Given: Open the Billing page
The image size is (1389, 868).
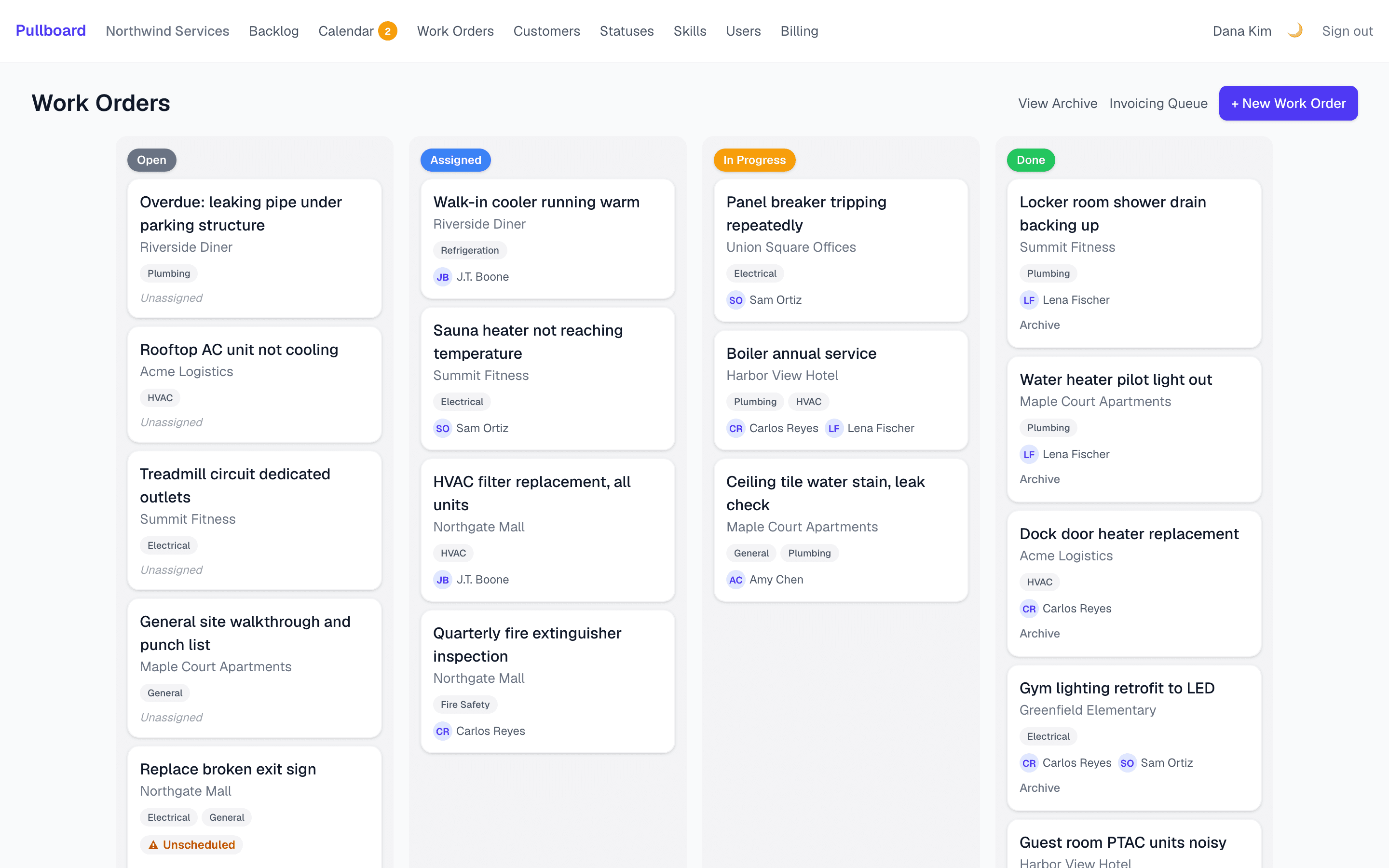Looking at the screenshot, I should pyautogui.click(x=800, y=31).
